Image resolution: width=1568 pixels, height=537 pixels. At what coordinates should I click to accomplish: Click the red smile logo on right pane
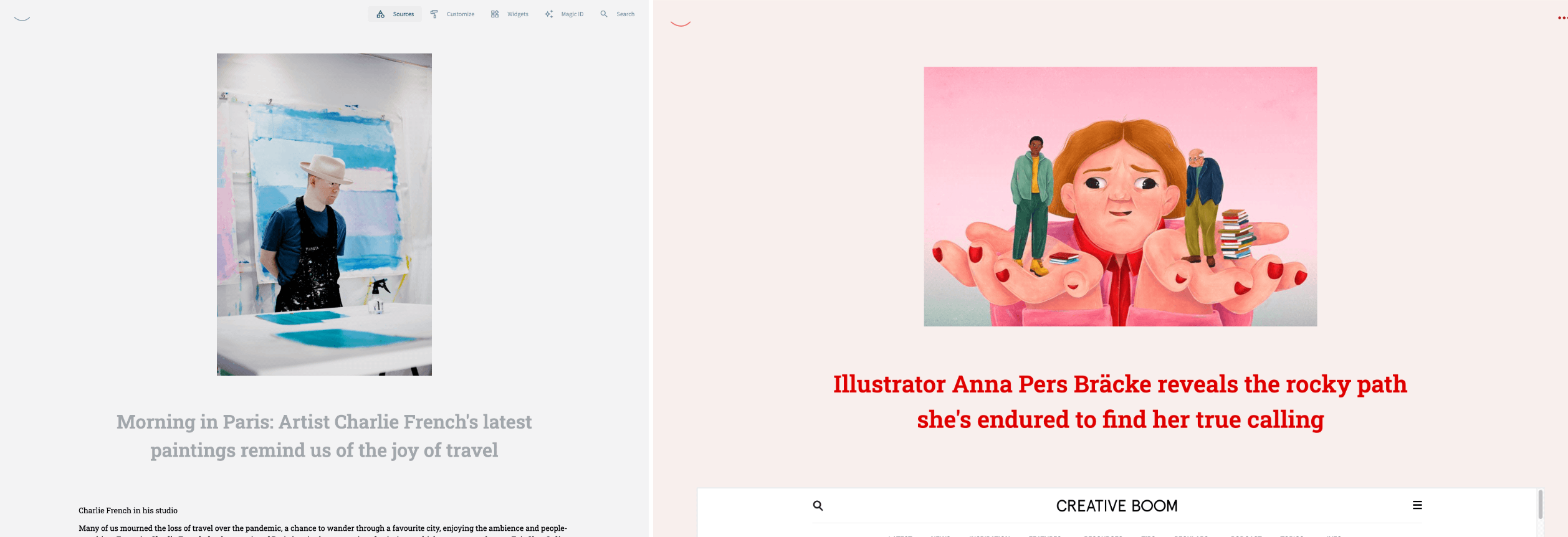tap(680, 24)
